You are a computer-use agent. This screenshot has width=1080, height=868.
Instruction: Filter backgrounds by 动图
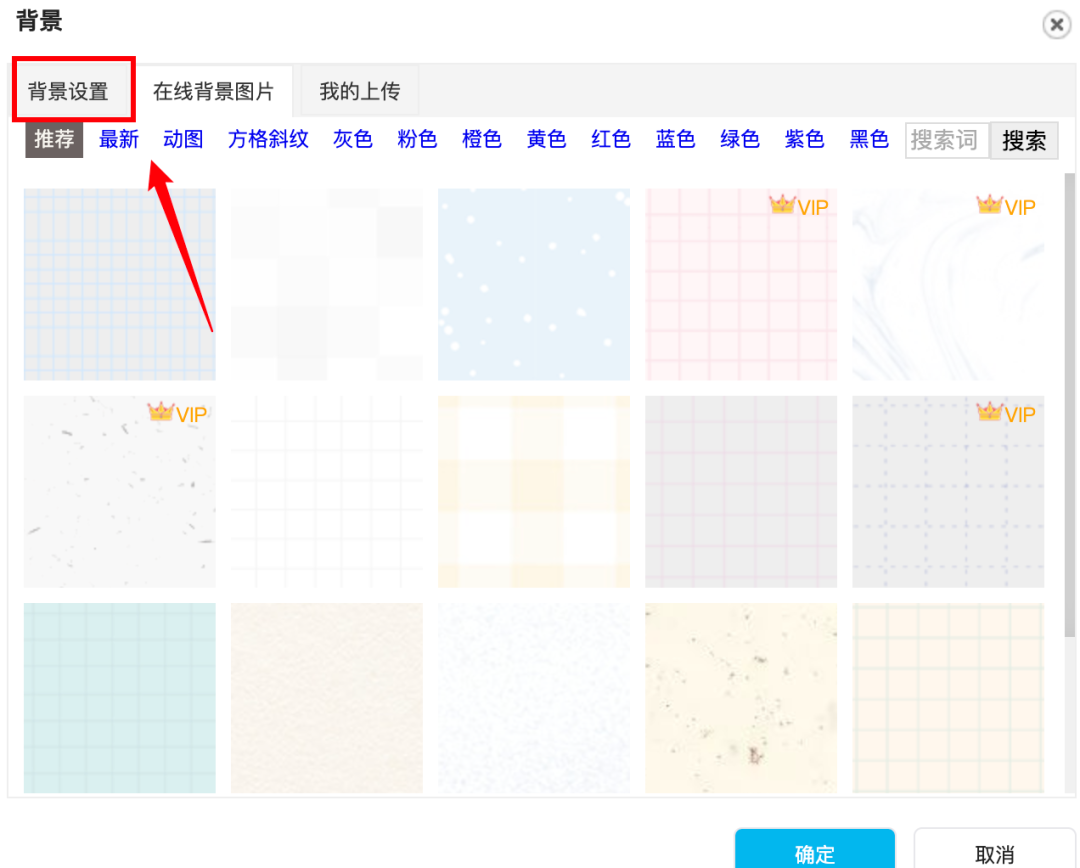point(183,139)
